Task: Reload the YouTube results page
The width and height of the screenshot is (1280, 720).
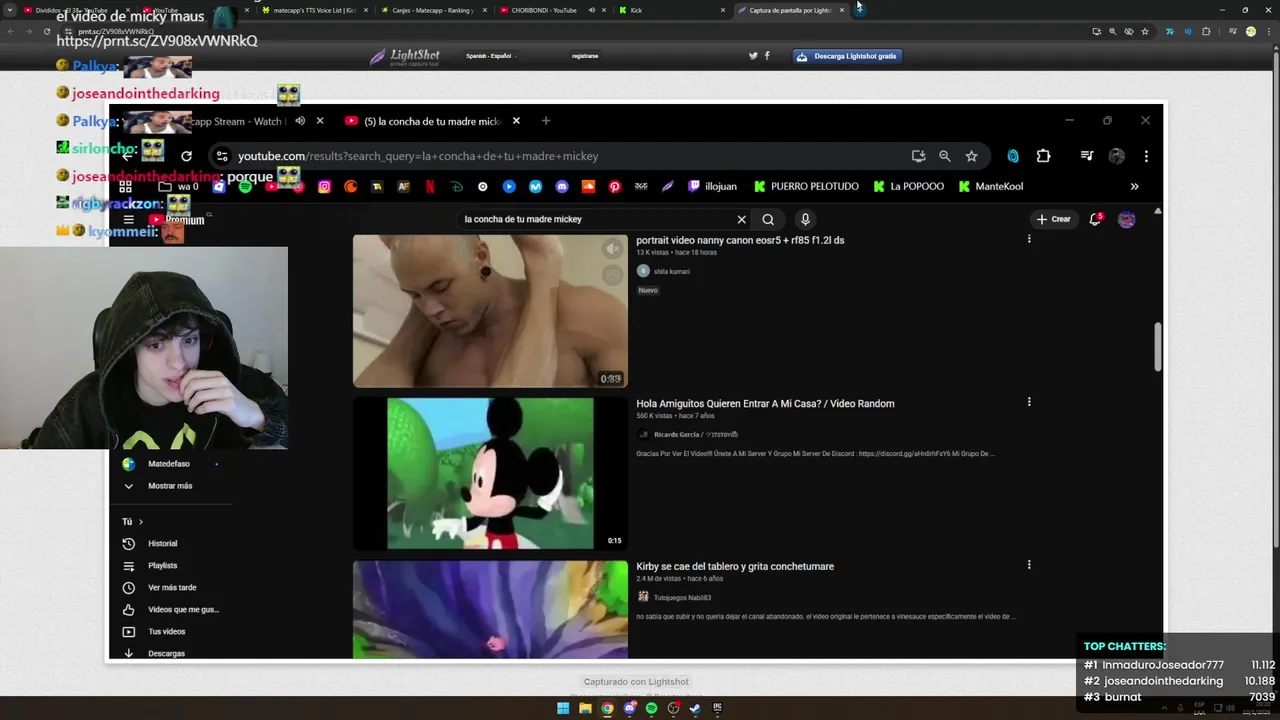Action: [x=186, y=156]
